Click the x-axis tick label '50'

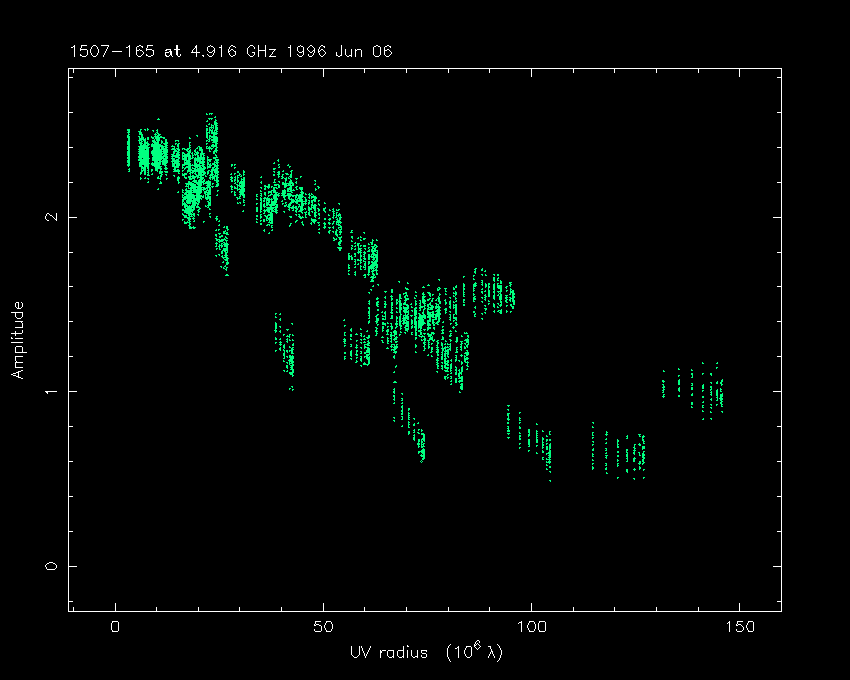pos(323,627)
